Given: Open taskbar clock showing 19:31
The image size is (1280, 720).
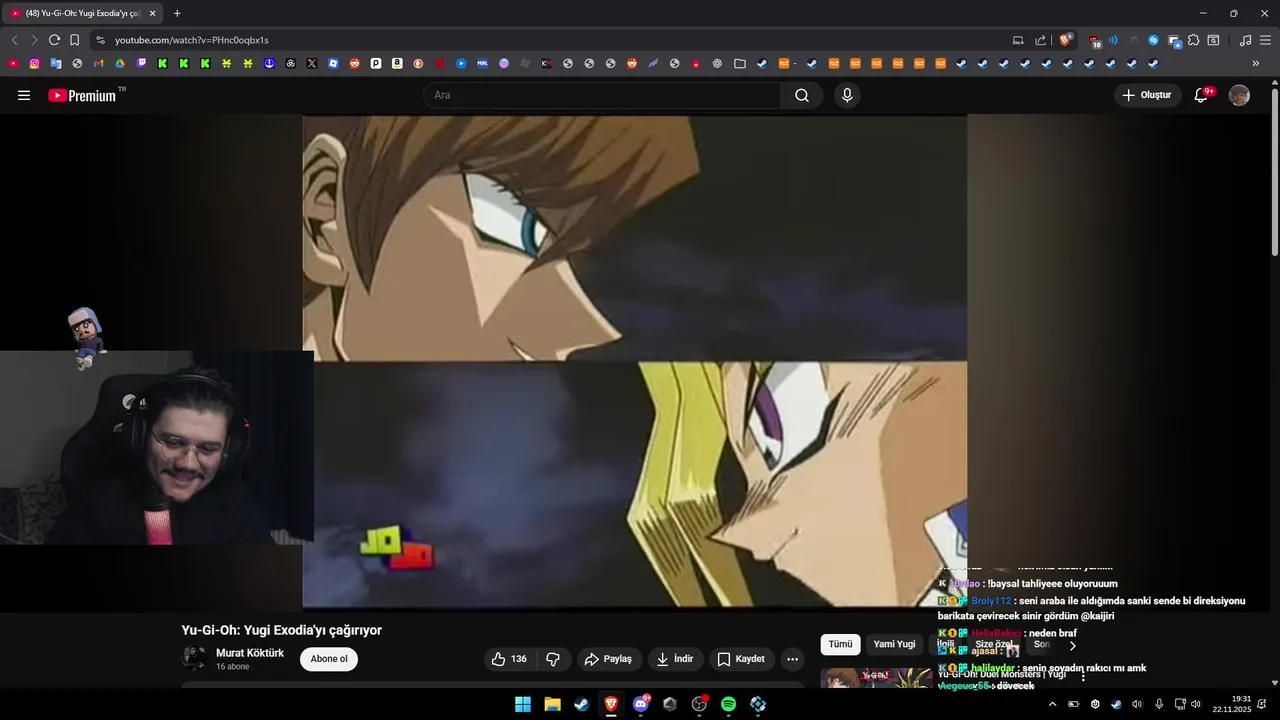Looking at the screenshot, I should click(x=1232, y=704).
